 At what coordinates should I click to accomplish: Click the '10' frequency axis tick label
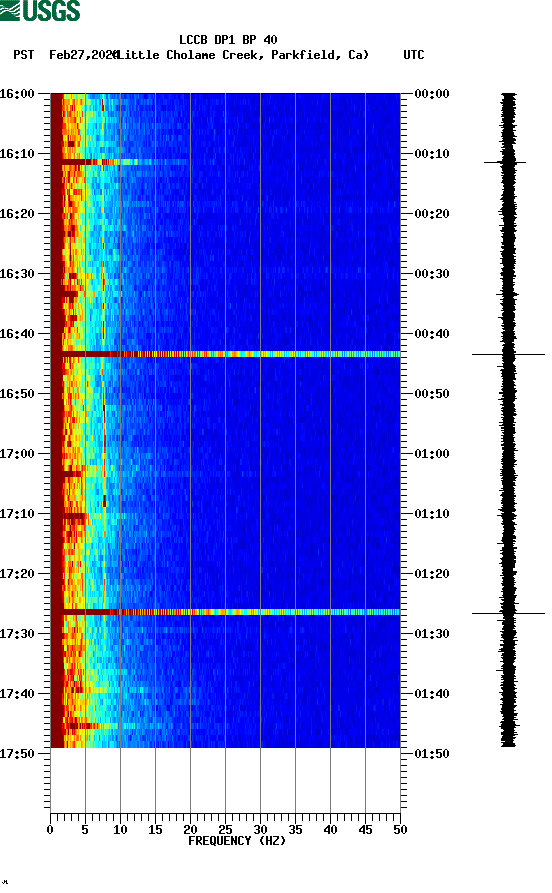pos(120,830)
